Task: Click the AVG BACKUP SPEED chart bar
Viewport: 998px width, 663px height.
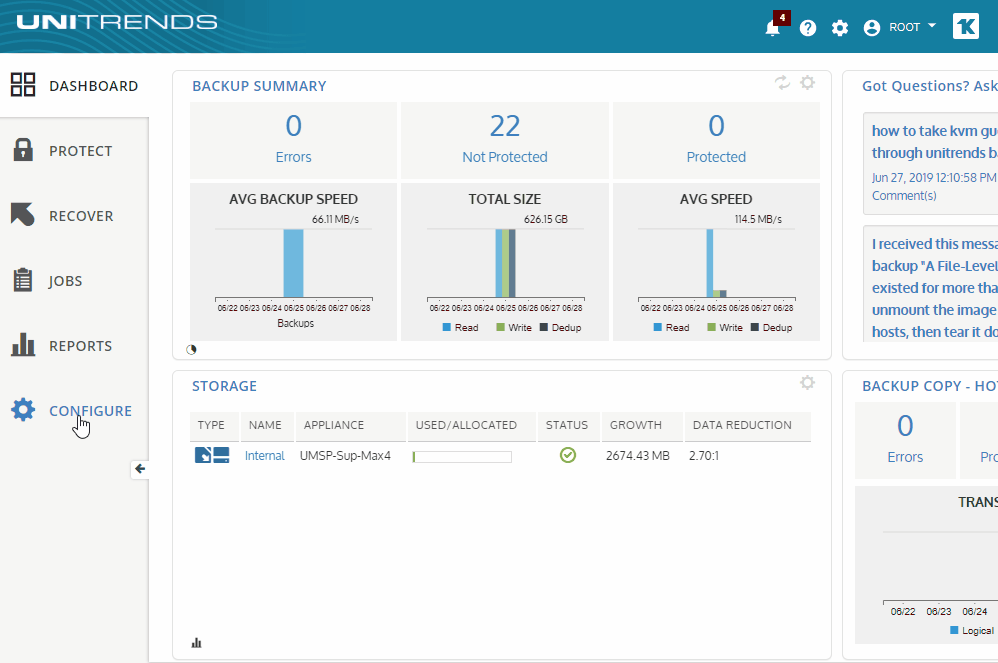Action: pos(293,263)
